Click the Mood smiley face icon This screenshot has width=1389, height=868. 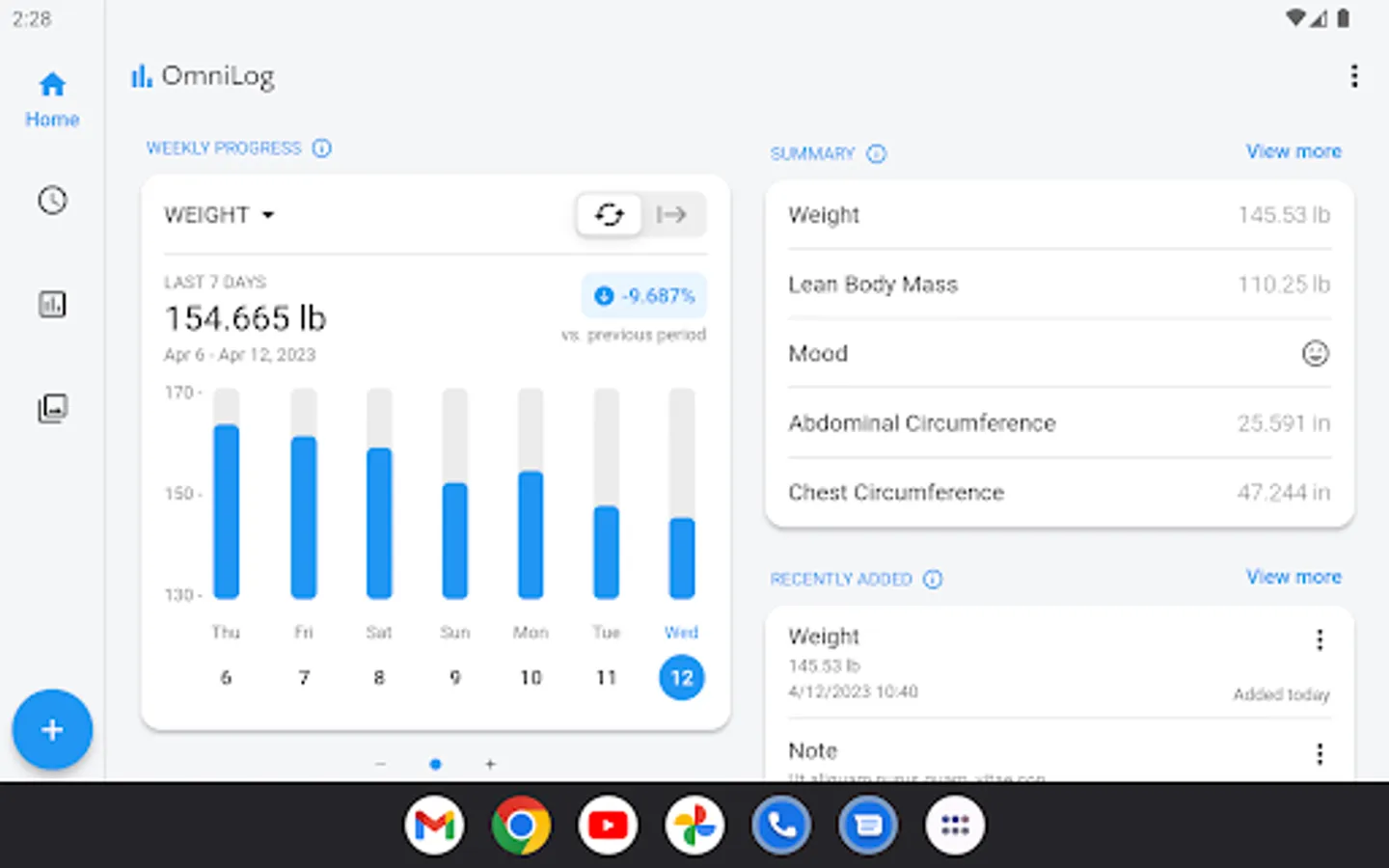point(1316,354)
